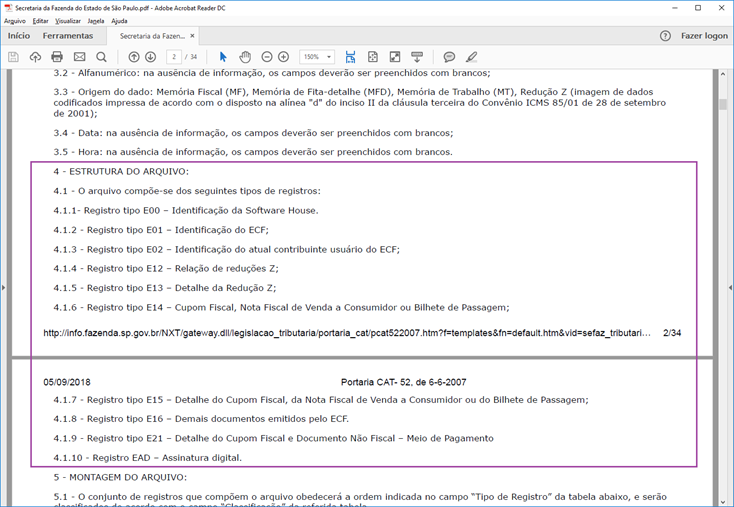Viewport: 734px width, 507px height.
Task: Click line '4.1.6 - Registro tipo E14'
Action: click(x=281, y=308)
